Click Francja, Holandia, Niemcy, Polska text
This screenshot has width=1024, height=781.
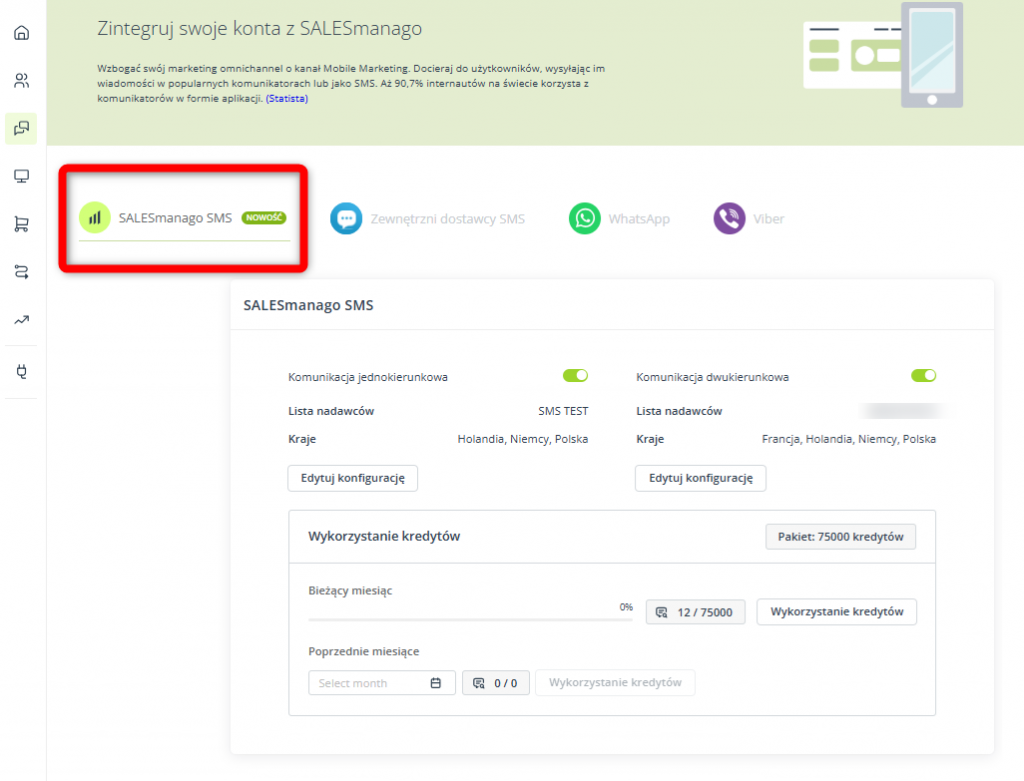(x=848, y=439)
